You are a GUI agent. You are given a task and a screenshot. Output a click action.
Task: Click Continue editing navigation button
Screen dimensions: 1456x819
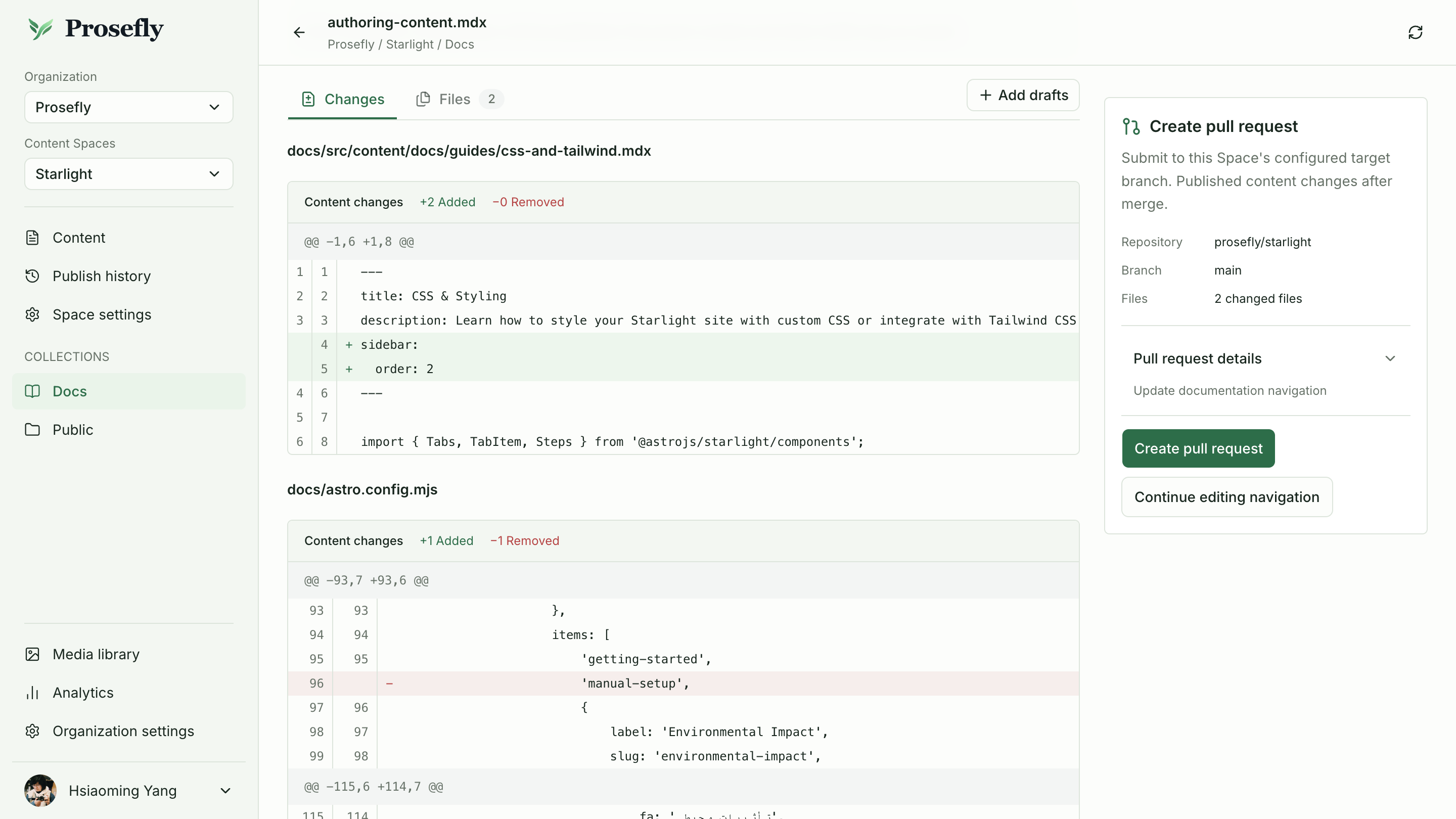[1226, 497]
